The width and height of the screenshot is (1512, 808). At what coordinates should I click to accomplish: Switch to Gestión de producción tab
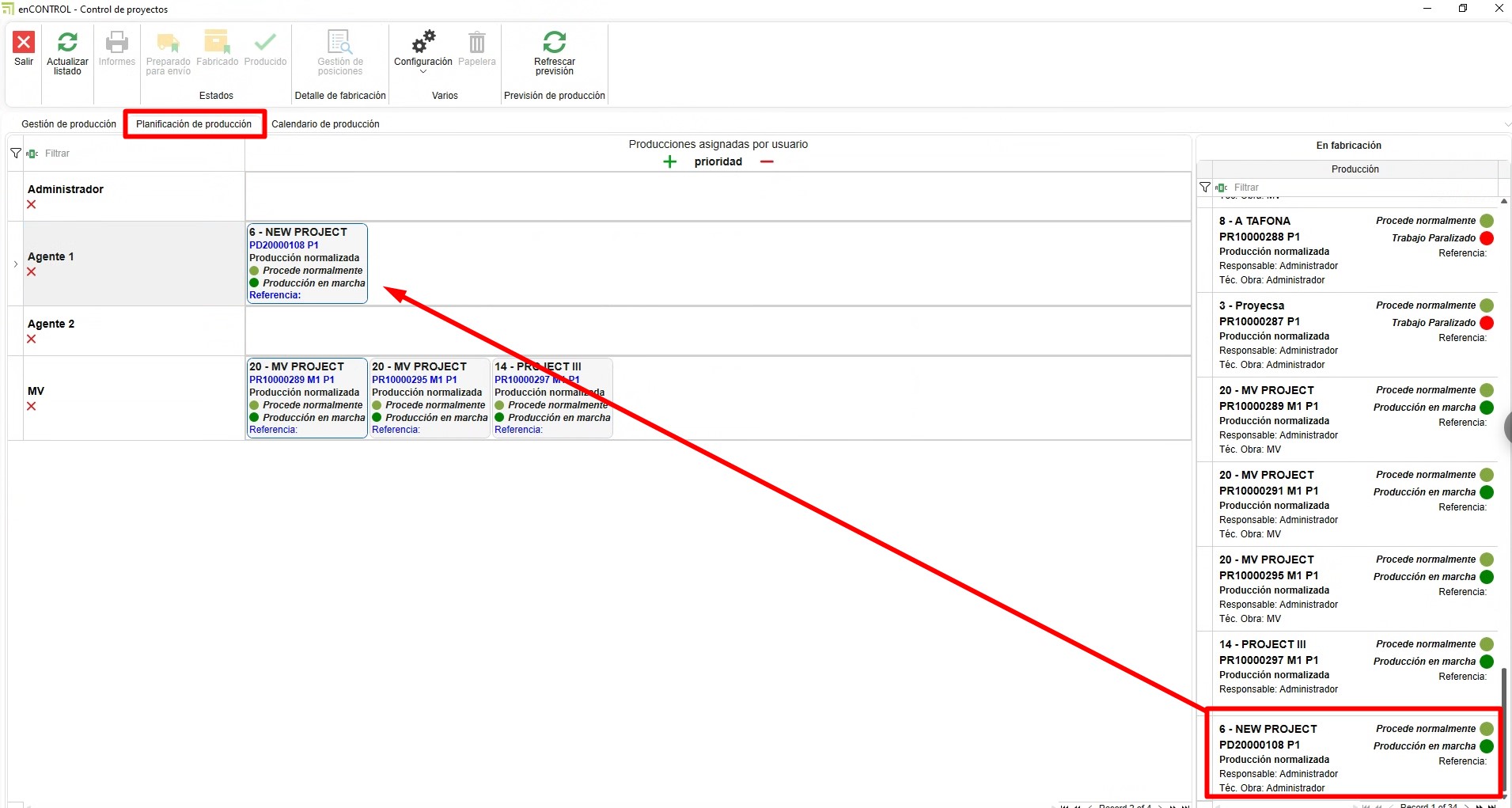69,124
